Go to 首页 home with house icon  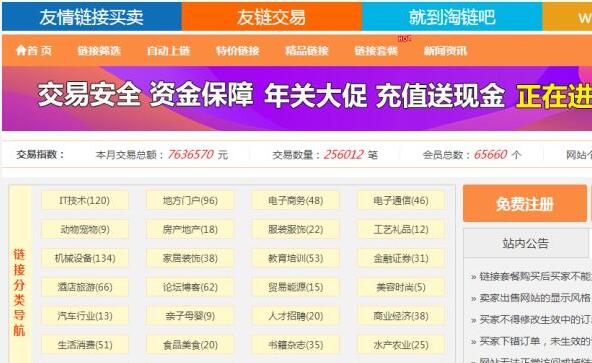(34, 50)
